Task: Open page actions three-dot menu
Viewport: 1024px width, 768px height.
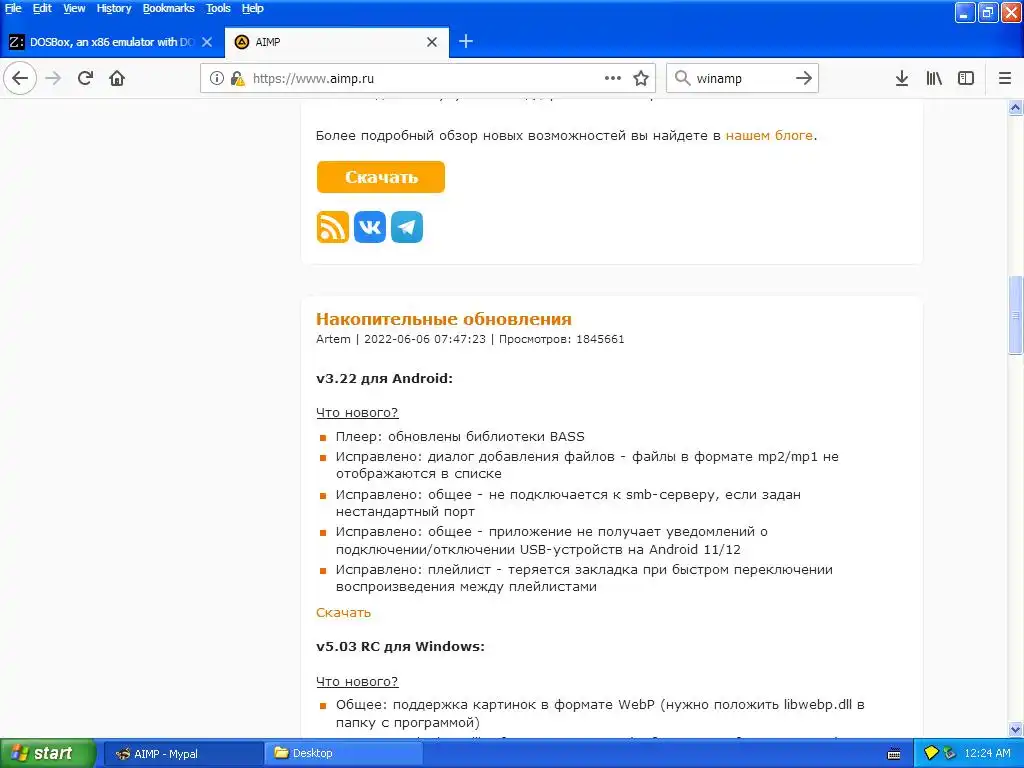Action: pos(613,78)
